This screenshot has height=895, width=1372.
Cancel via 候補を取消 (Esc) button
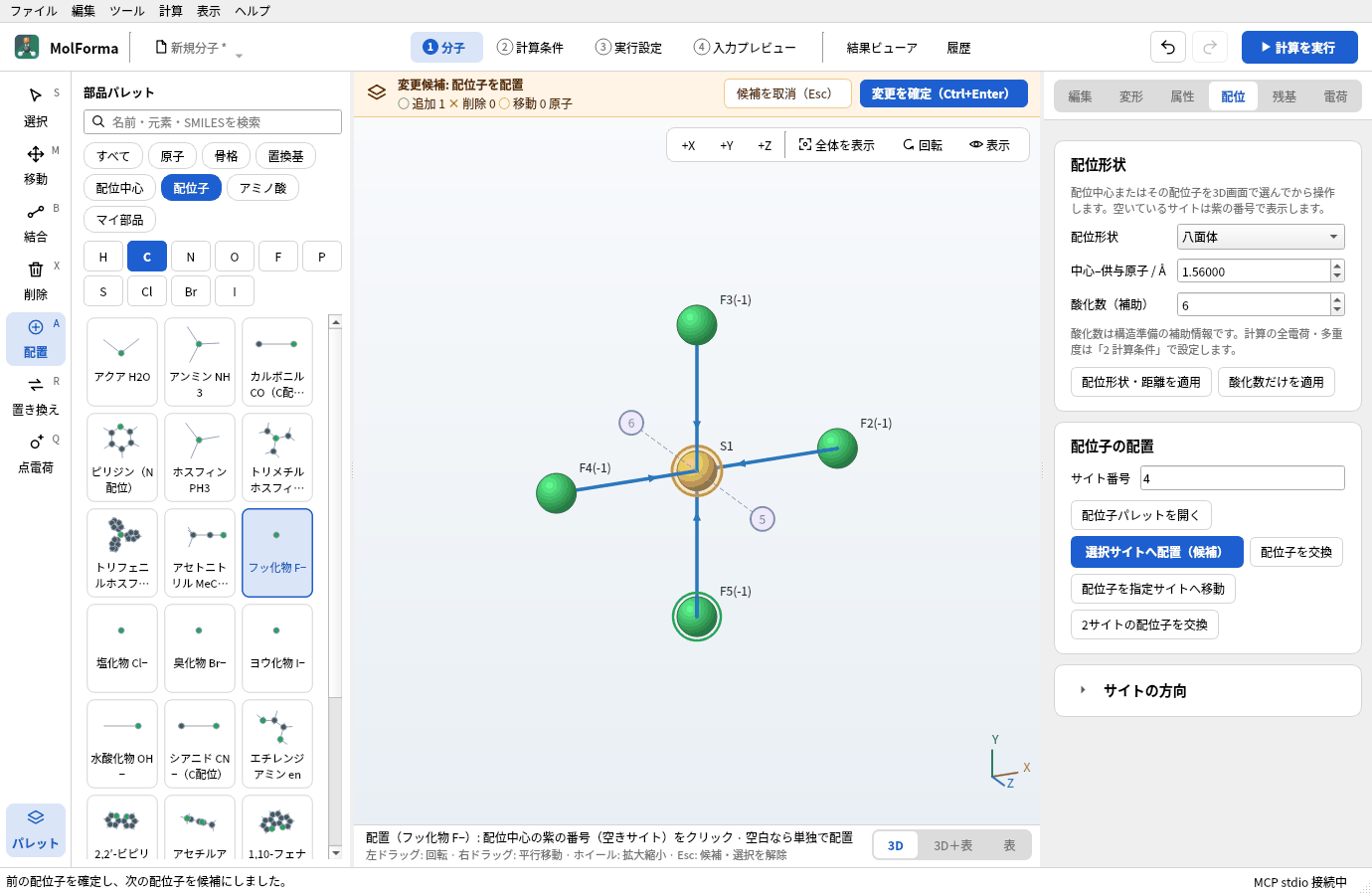(787, 93)
